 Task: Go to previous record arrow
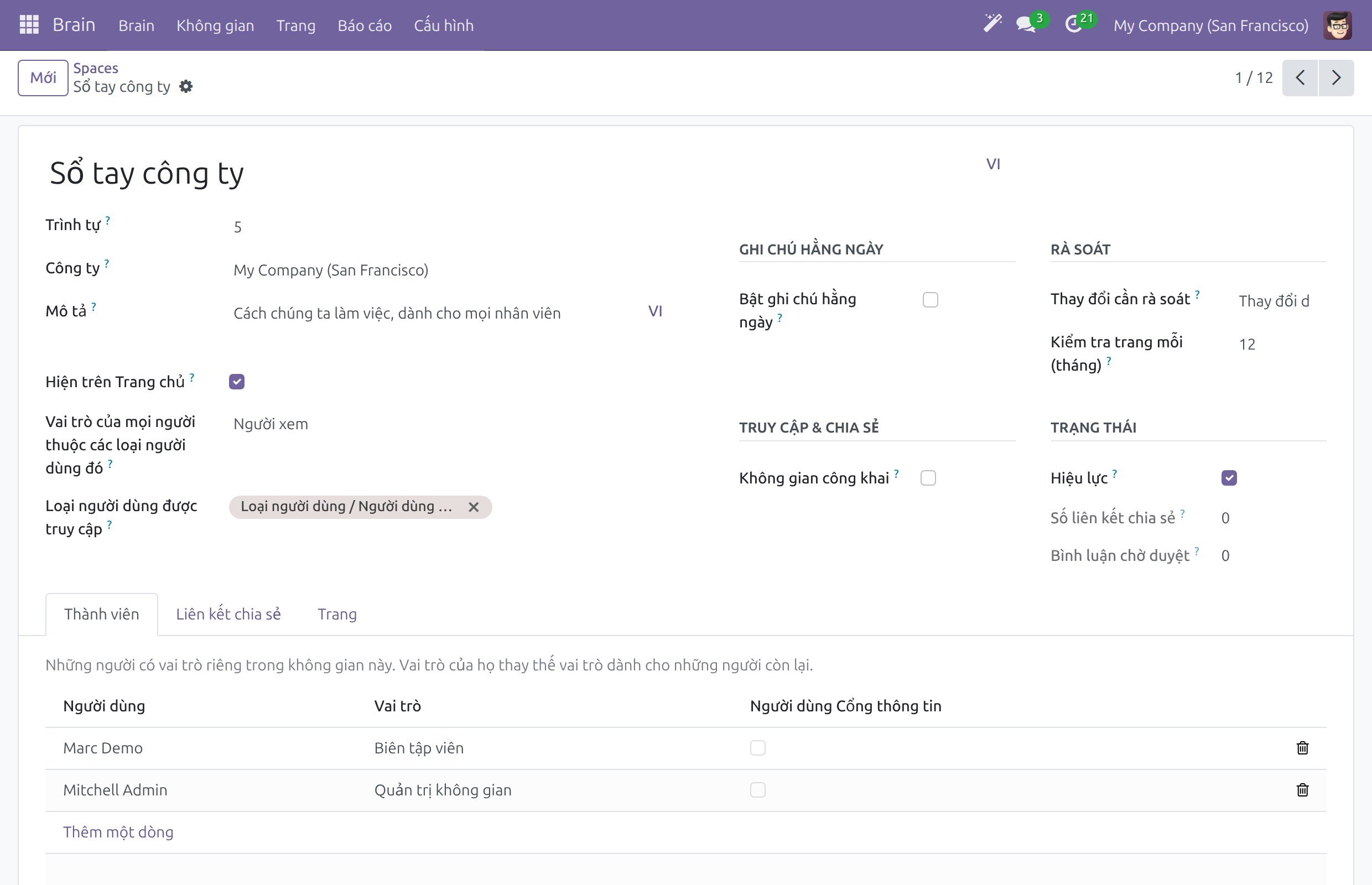(1300, 77)
